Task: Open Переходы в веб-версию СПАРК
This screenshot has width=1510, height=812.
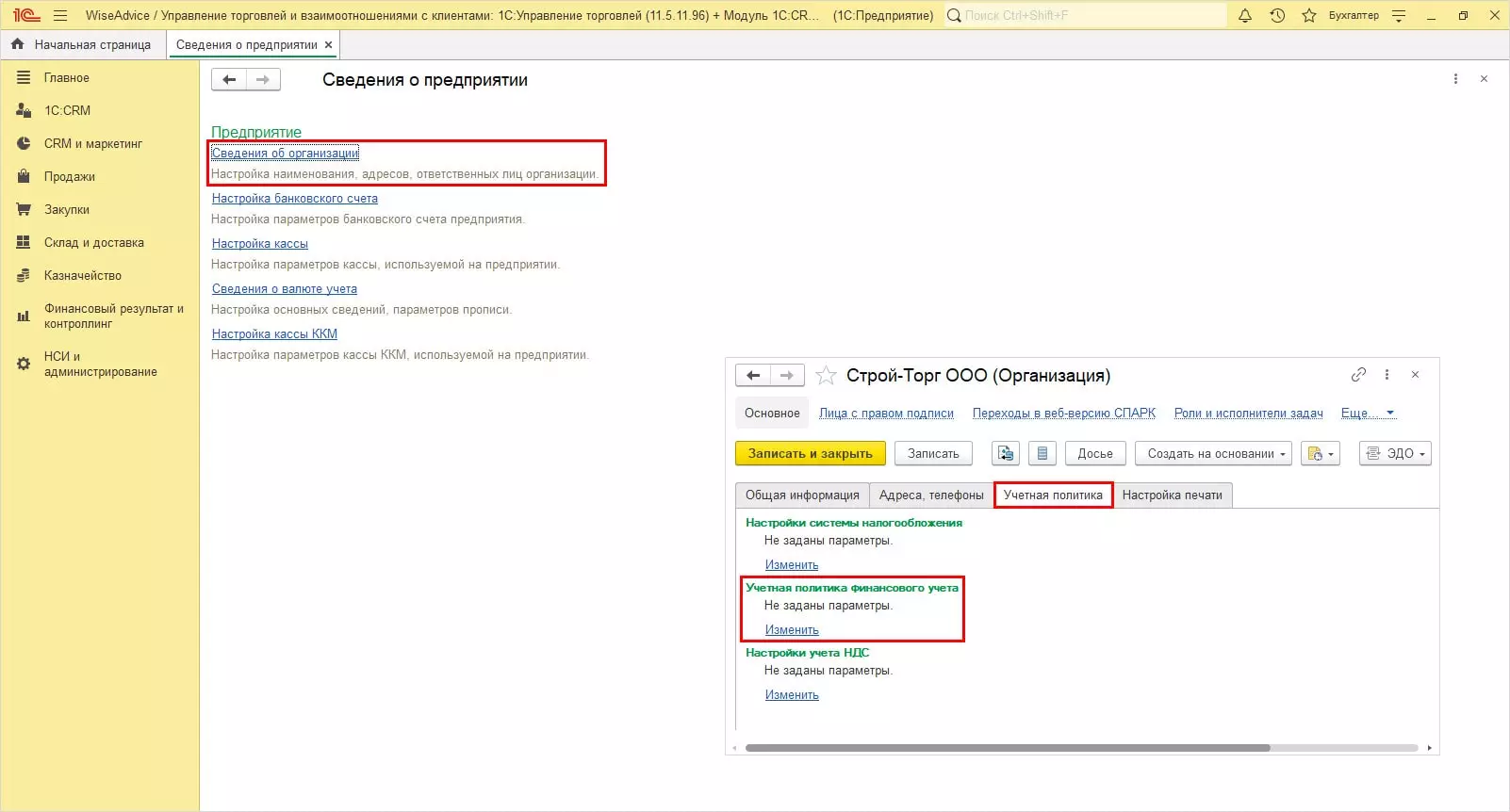Action: tap(1064, 413)
